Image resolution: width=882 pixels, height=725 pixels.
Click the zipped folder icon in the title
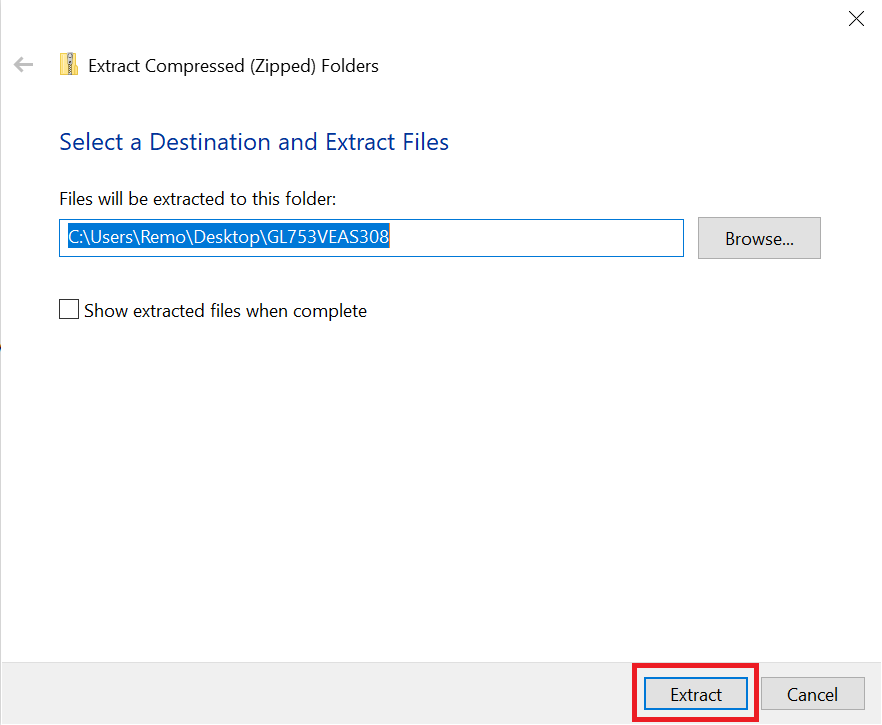point(68,65)
